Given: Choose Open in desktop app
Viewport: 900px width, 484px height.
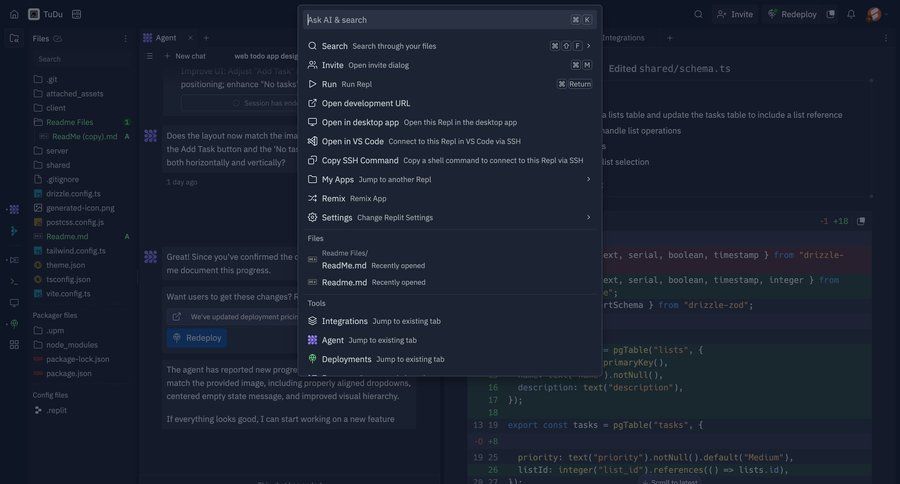Looking at the screenshot, I should 450,122.
